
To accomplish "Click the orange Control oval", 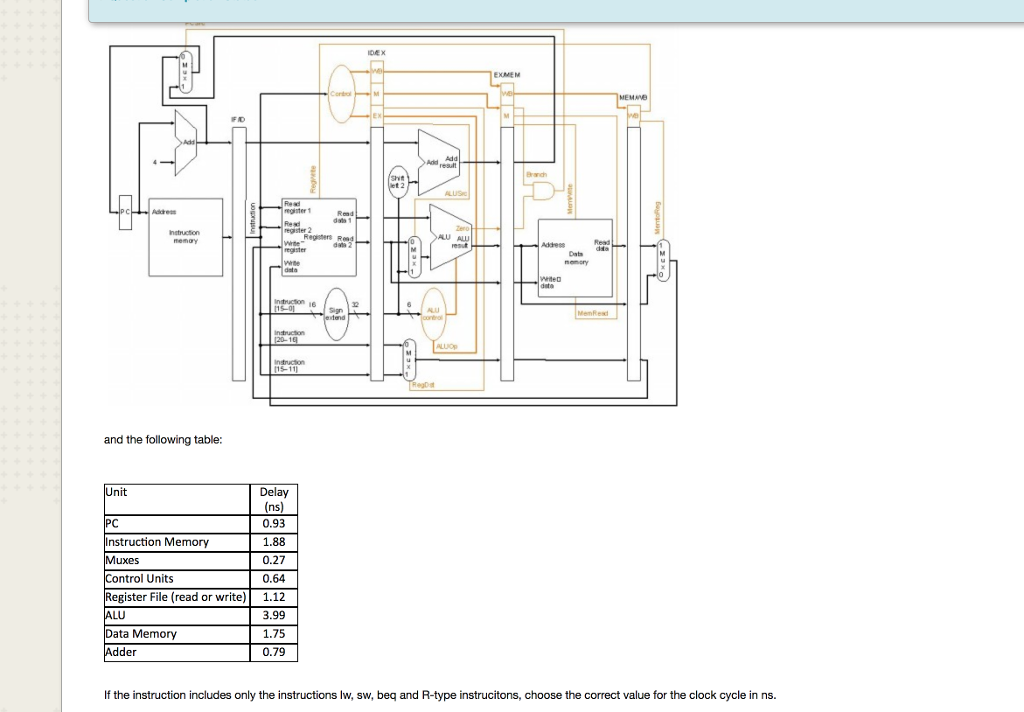I will pyautogui.click(x=344, y=93).
